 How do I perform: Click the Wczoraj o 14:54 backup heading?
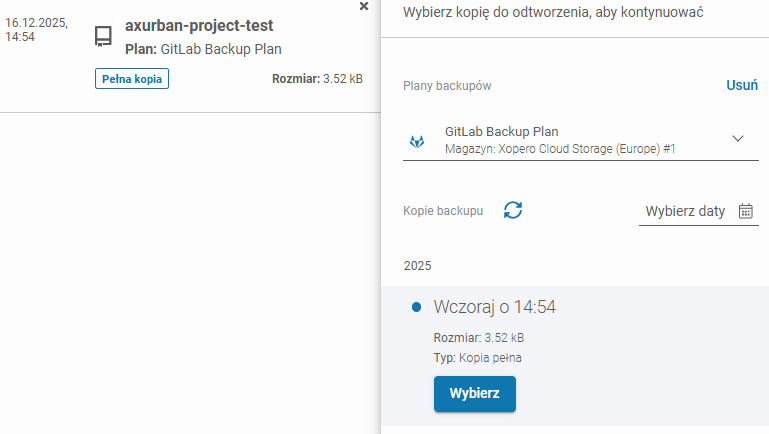pos(494,307)
